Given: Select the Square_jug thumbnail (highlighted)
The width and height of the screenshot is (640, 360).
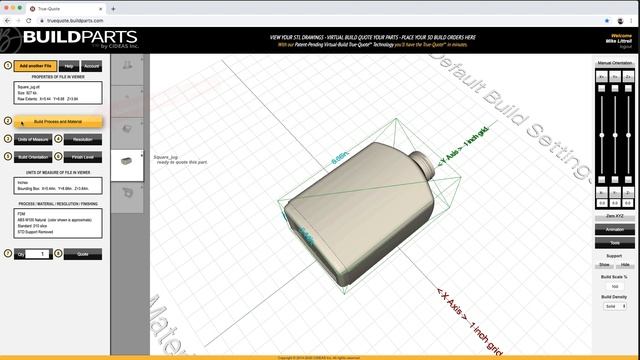Looking at the screenshot, I should [127, 165].
